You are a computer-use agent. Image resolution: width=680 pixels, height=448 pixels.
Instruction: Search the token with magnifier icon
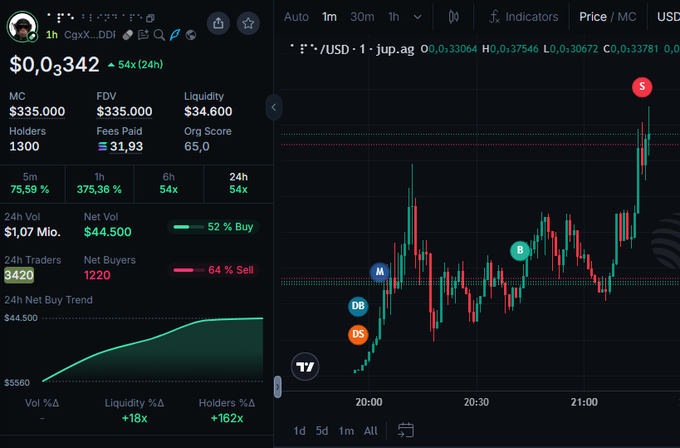click(x=159, y=35)
